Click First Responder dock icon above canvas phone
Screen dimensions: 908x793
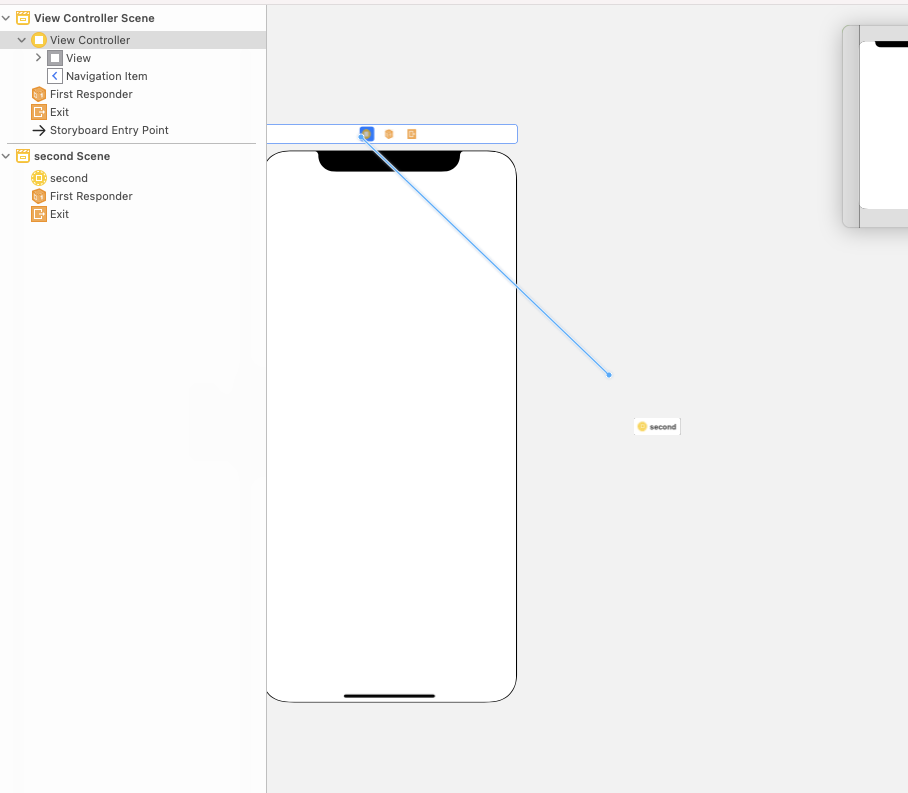(389, 134)
